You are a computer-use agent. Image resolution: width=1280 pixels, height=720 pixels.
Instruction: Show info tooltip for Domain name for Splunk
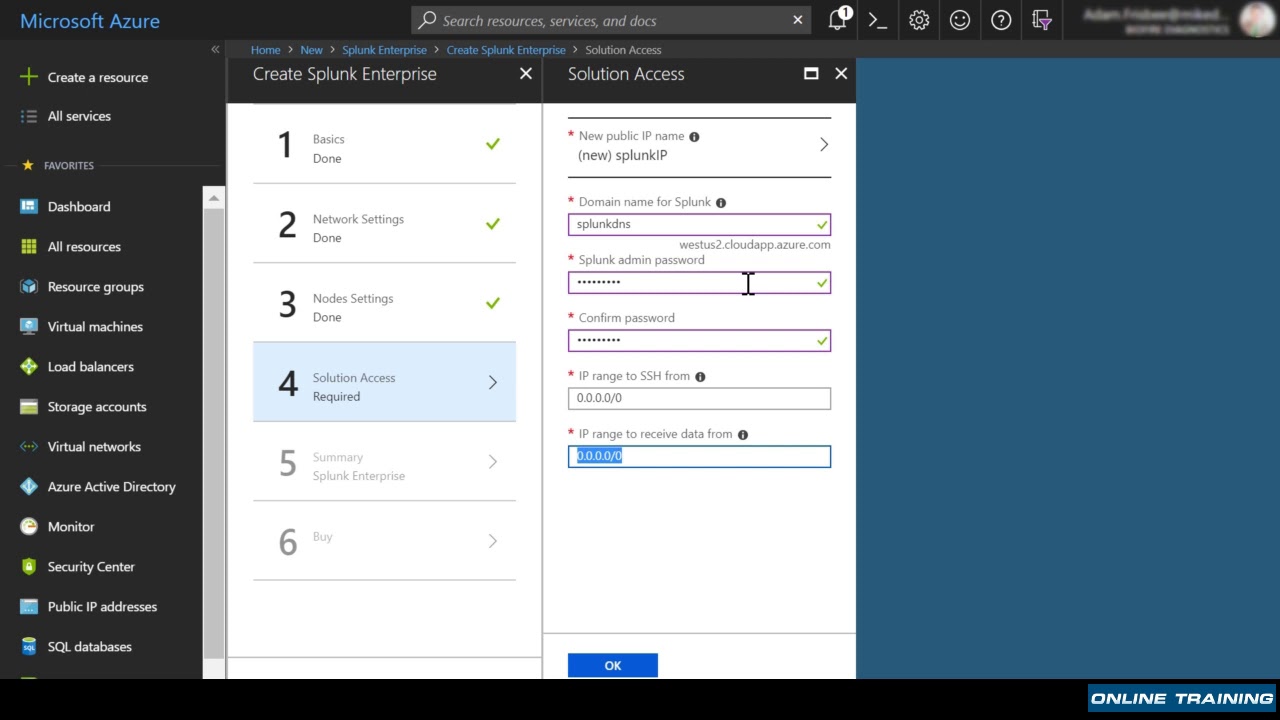721,202
